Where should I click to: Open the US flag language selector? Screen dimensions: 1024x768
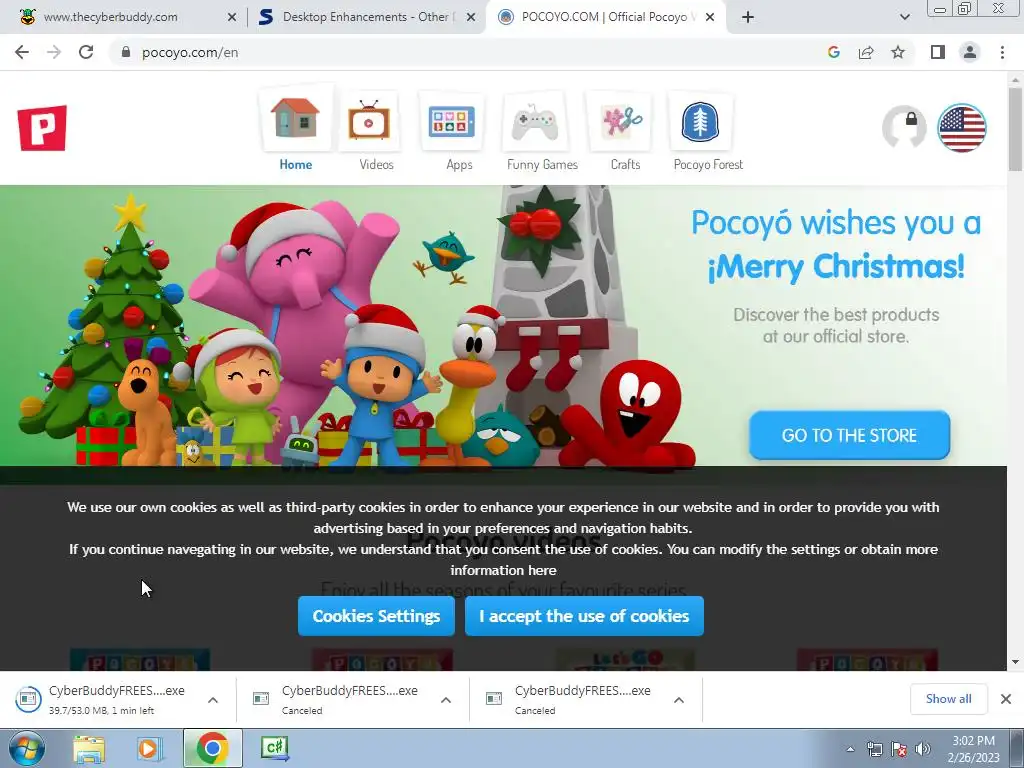(961, 128)
